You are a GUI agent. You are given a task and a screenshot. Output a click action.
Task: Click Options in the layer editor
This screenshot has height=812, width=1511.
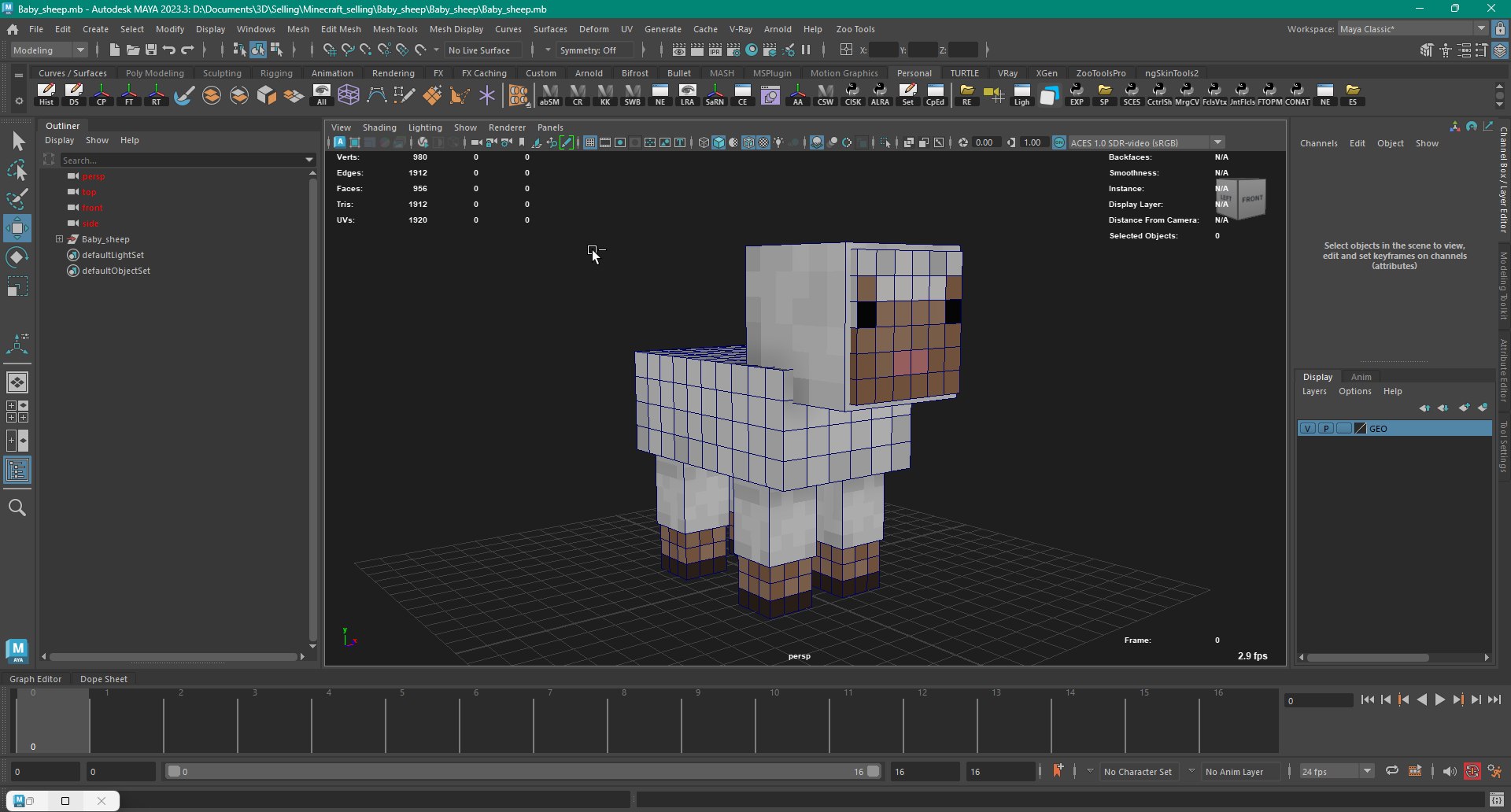(x=1355, y=391)
